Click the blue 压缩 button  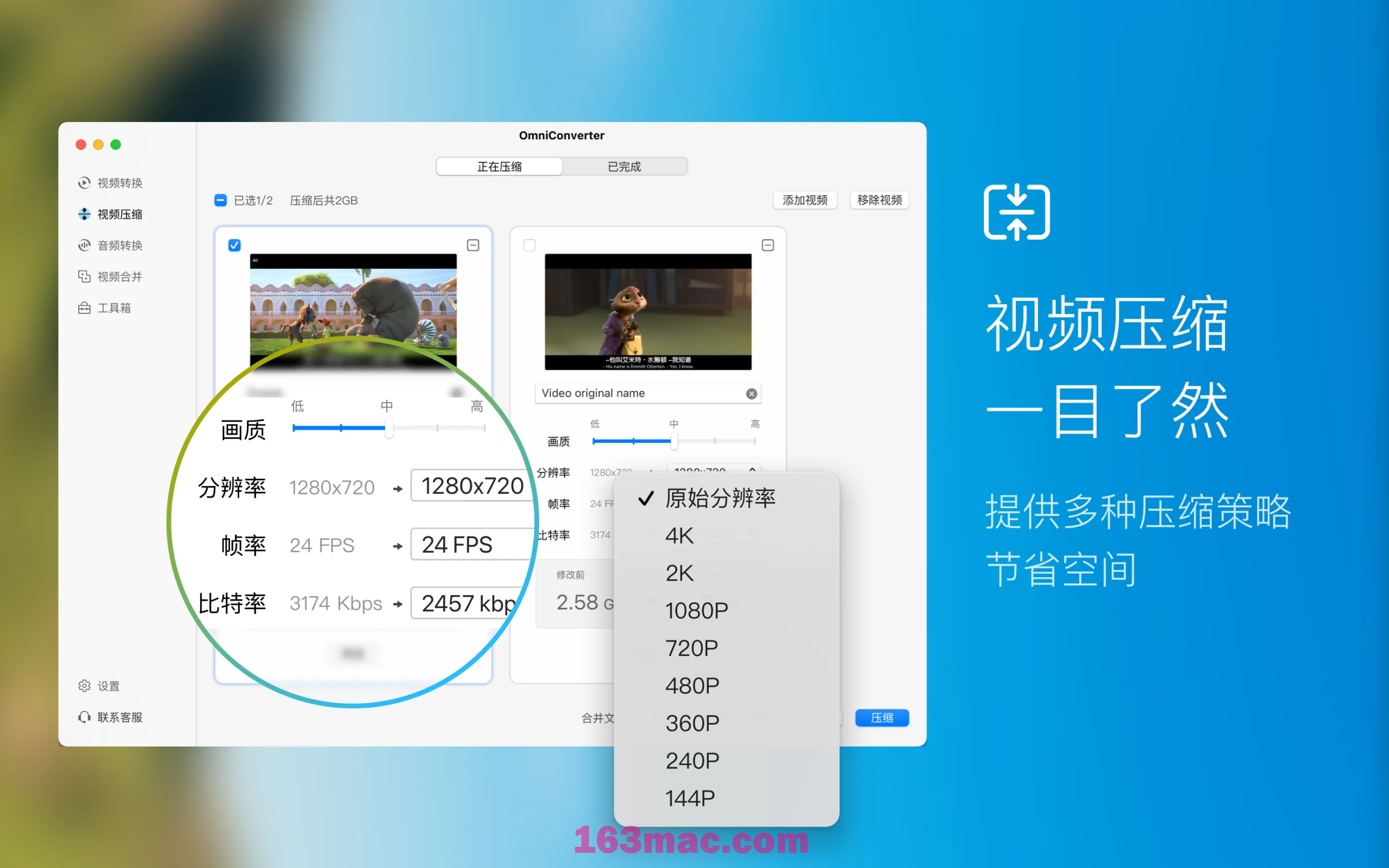point(882,718)
